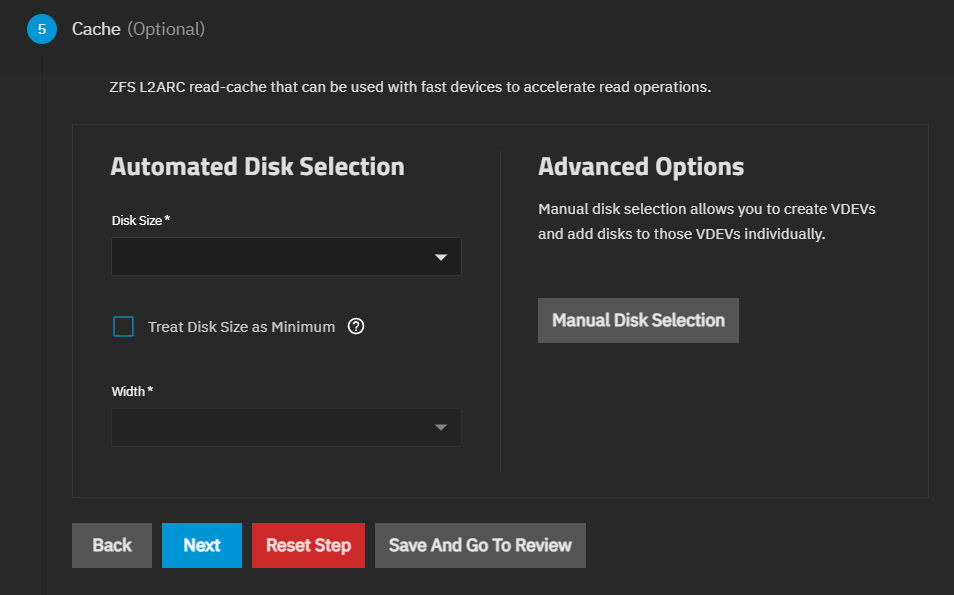Click the red Reset Step button

pos(308,545)
